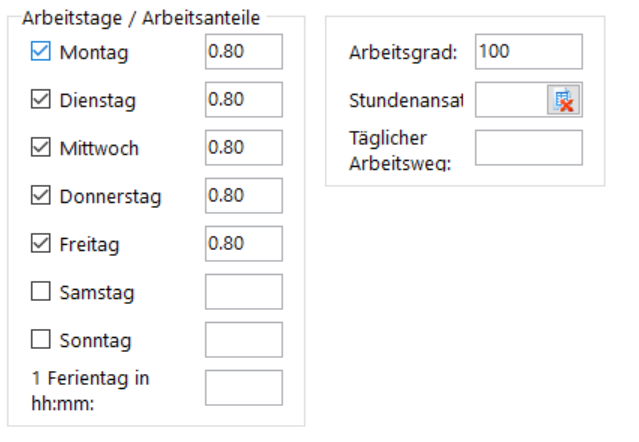Disable Dienstag as a workday
Screen dimensions: 639x442
[x=41, y=100]
